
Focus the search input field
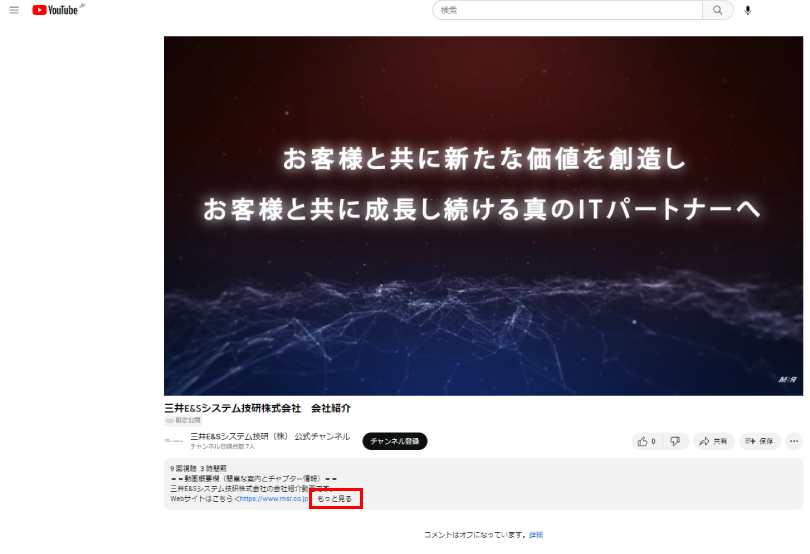click(567, 10)
